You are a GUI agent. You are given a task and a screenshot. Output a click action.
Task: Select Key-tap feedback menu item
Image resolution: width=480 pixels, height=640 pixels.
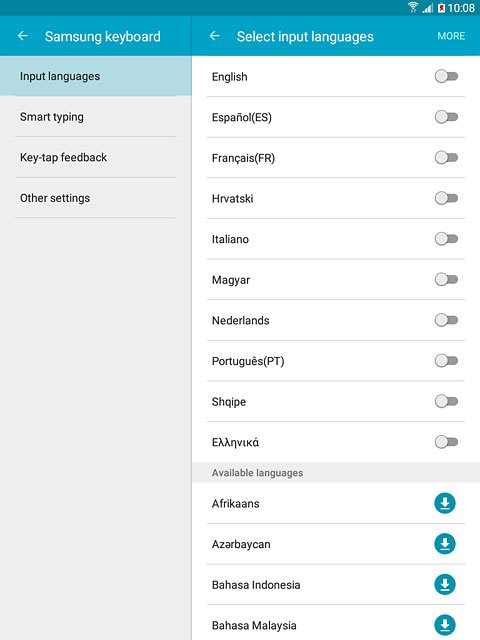pyautogui.click(x=96, y=157)
